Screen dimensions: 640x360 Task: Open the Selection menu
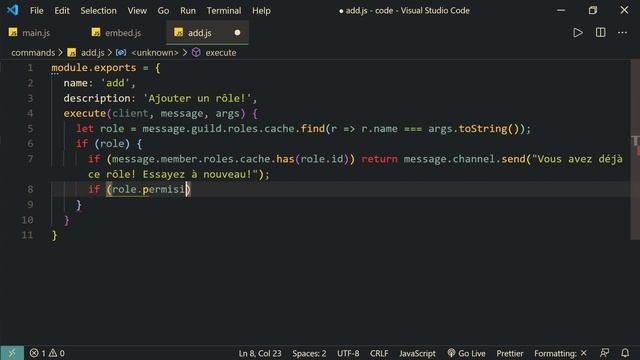(x=98, y=11)
